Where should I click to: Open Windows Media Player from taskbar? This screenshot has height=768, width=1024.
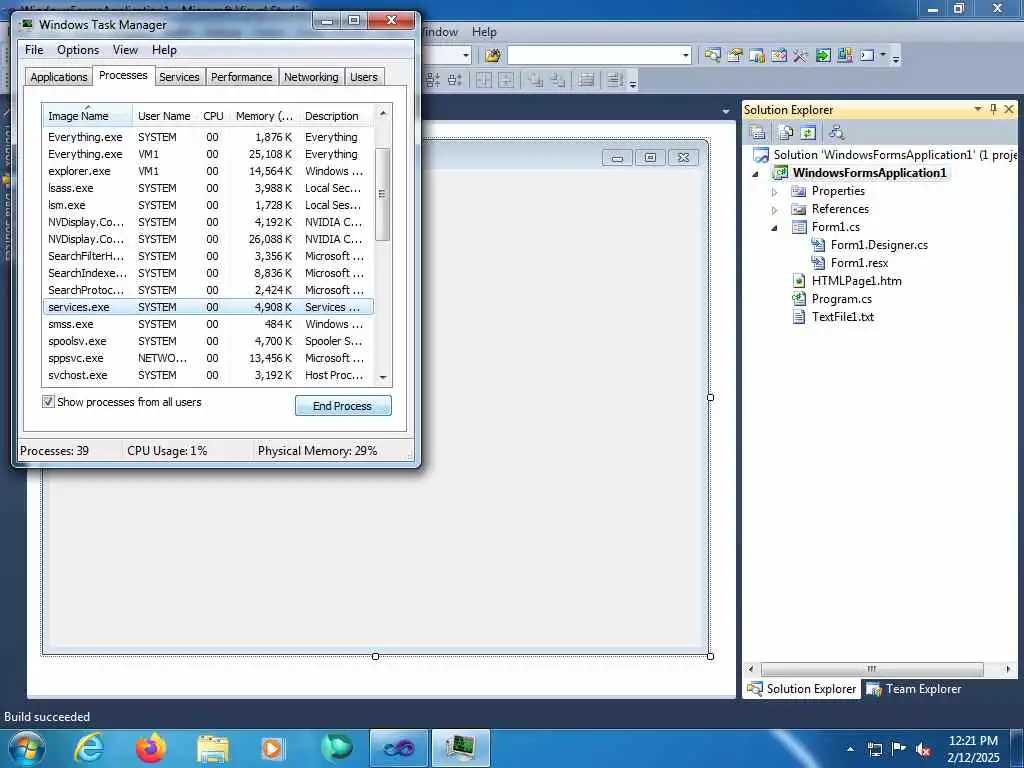[x=272, y=748]
